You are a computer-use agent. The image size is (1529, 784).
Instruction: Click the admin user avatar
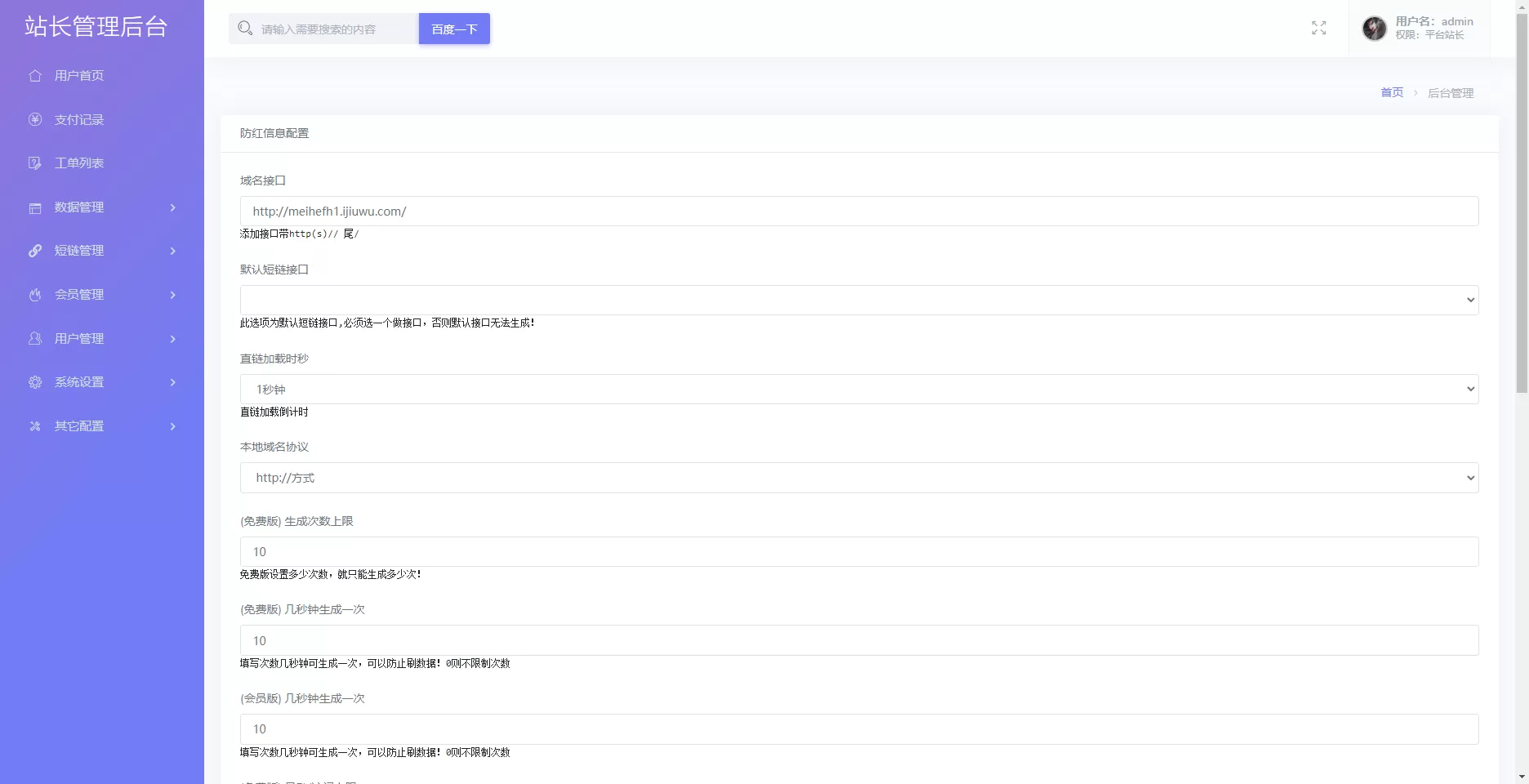pos(1374,29)
